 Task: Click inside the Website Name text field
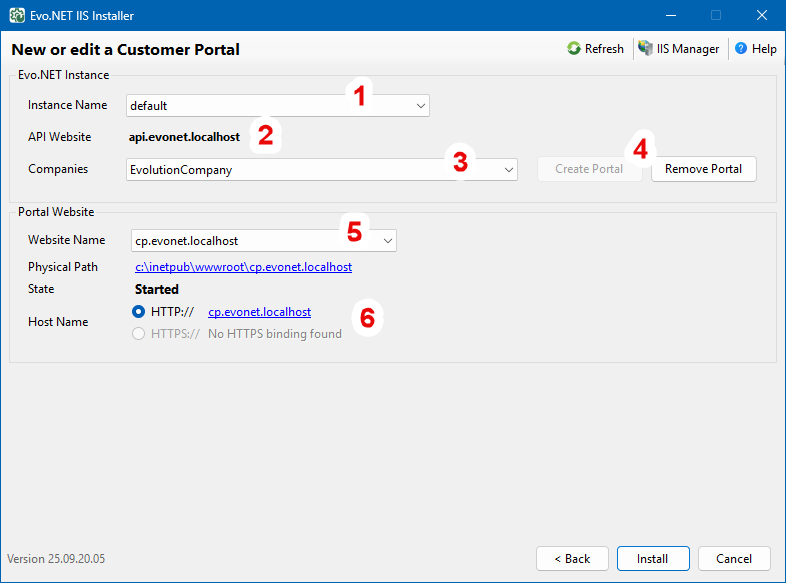pos(250,240)
